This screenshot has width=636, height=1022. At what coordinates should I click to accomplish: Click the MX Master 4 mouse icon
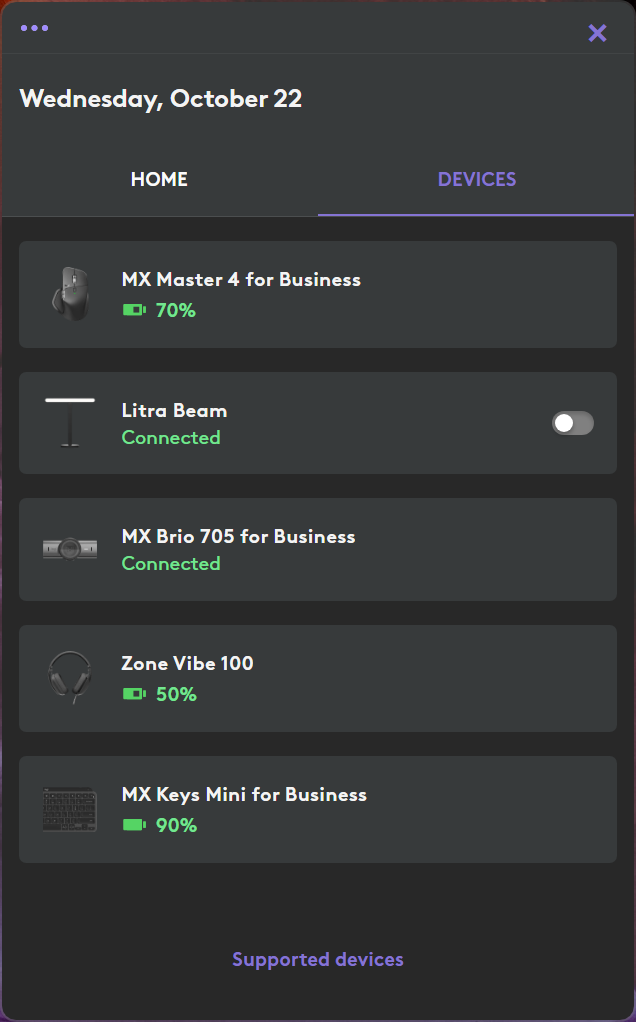coord(70,294)
